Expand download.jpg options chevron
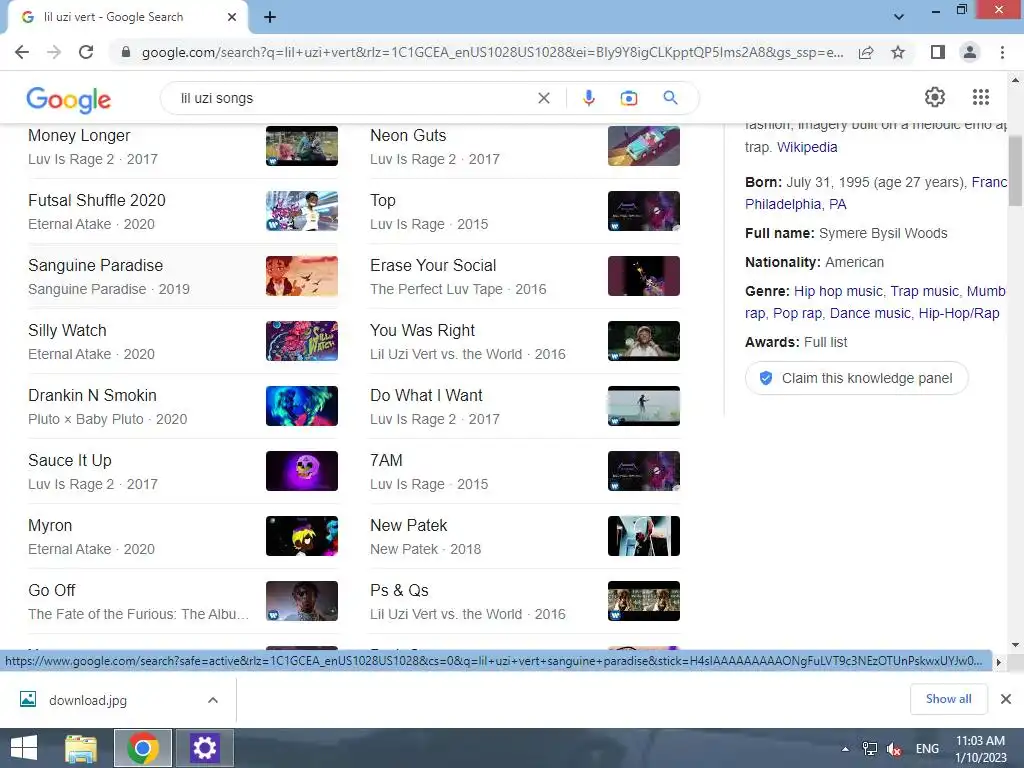This screenshot has height=768, width=1024. click(x=213, y=700)
